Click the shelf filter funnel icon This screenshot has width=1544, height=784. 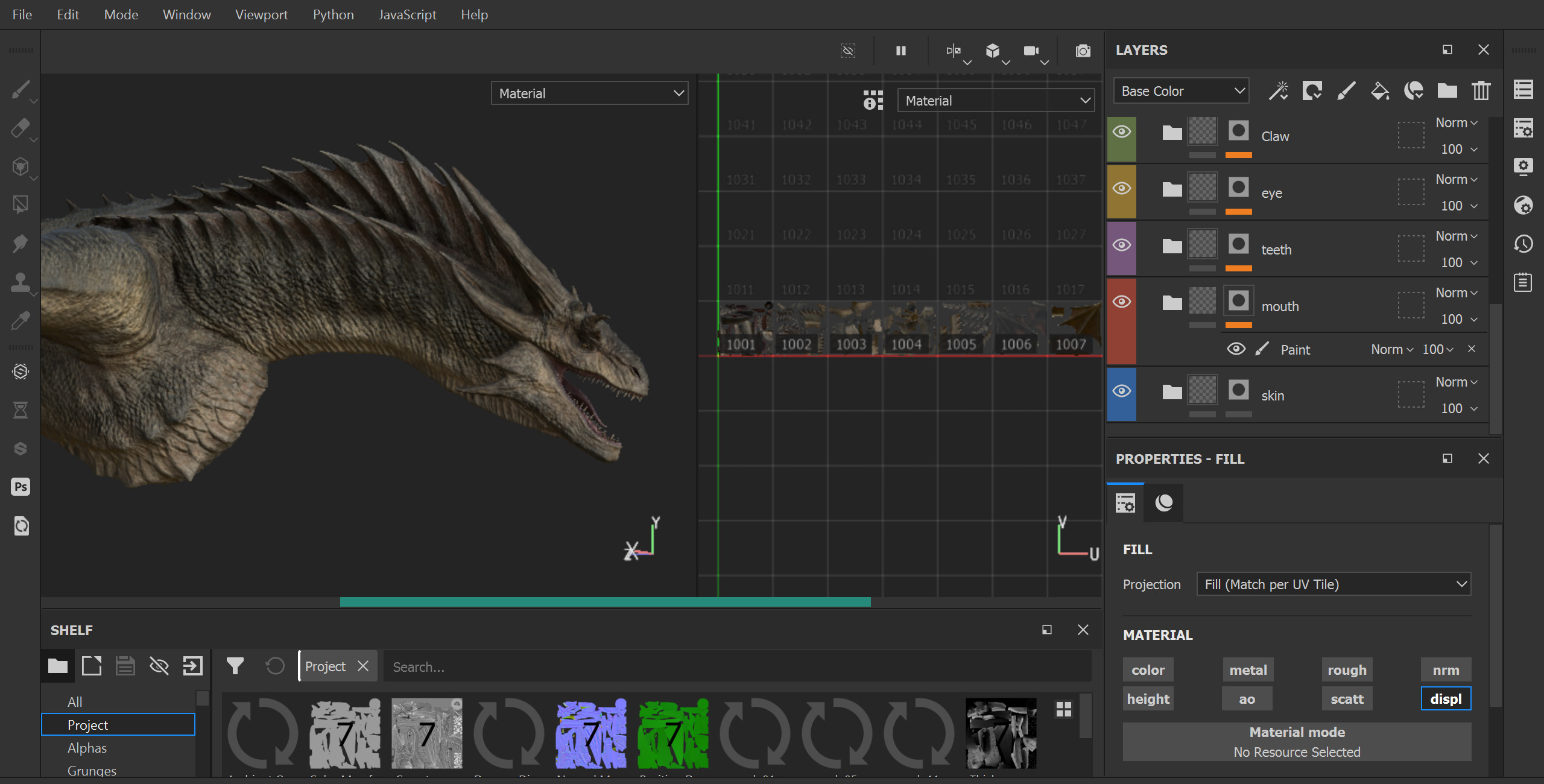pos(235,666)
